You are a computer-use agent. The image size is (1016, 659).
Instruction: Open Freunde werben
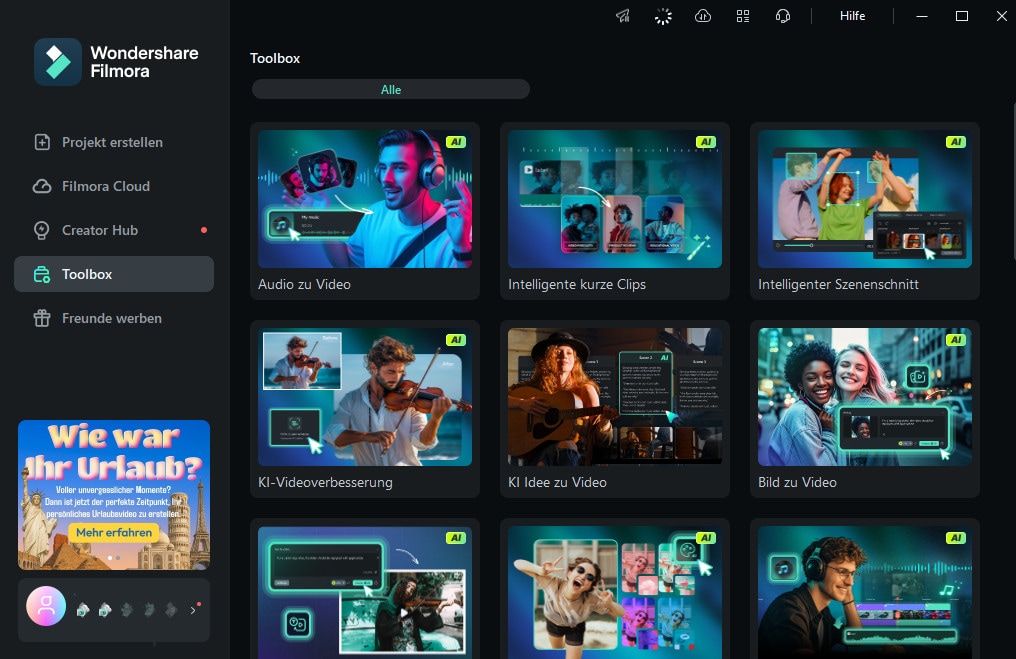click(114, 318)
